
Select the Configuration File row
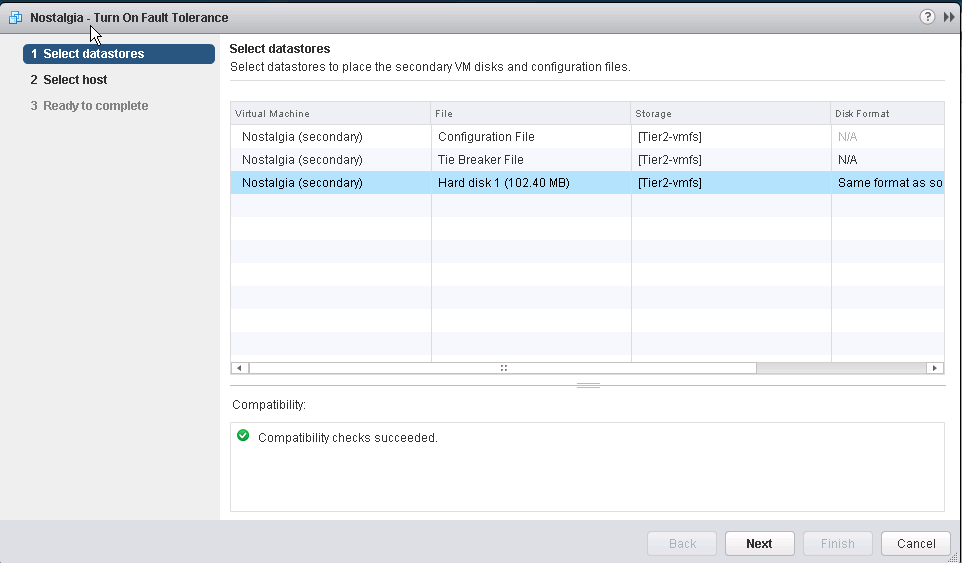(587, 137)
